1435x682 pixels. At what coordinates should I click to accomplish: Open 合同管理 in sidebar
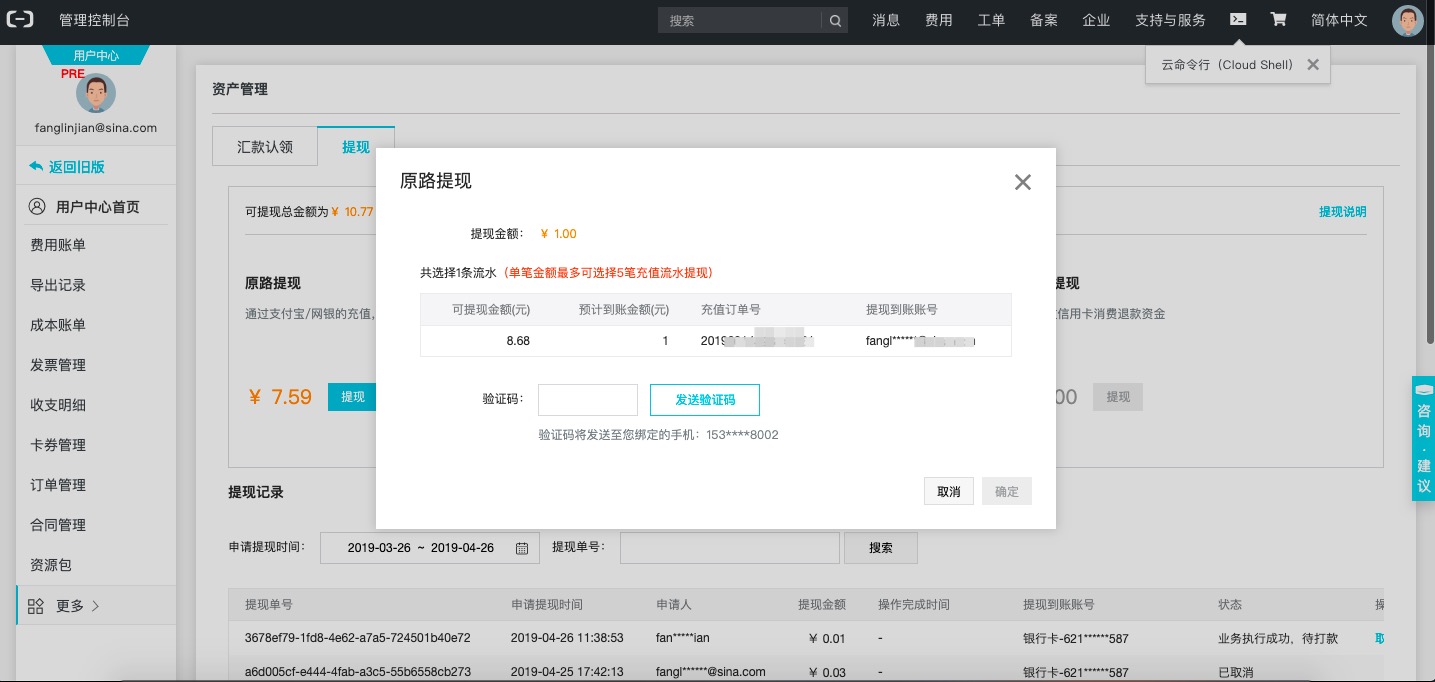pos(58,525)
